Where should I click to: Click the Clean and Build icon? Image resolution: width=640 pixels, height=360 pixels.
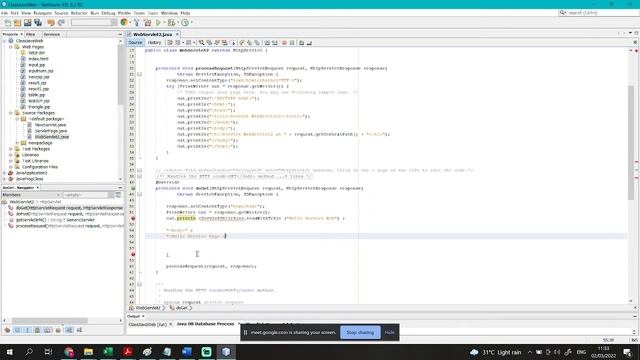click(x=147, y=23)
